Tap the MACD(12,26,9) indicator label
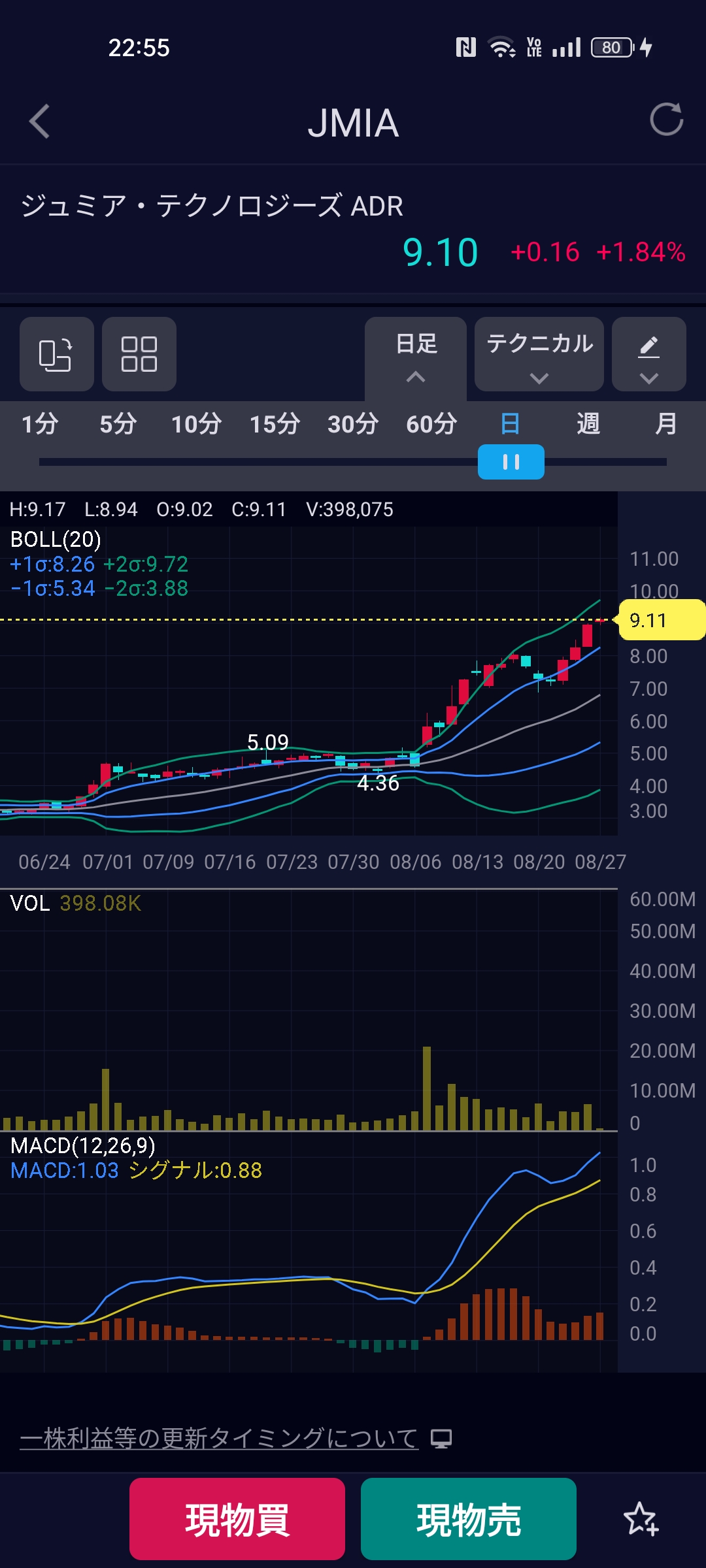 [x=83, y=1145]
